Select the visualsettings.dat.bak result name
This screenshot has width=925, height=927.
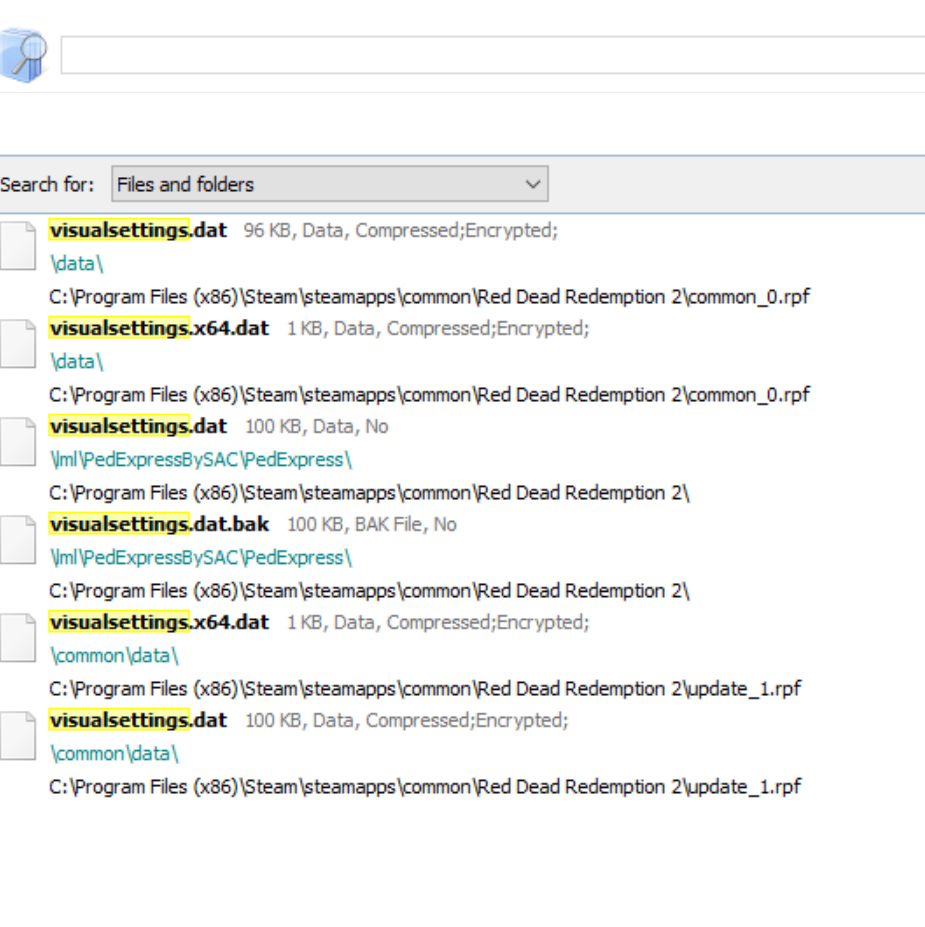pyautogui.click(x=159, y=524)
